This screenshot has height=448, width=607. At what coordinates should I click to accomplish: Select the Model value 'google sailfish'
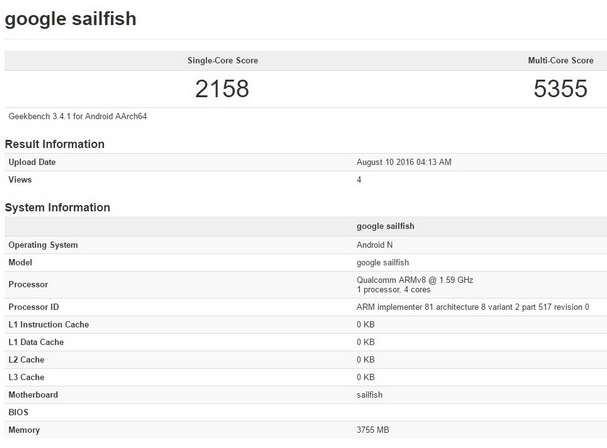[x=382, y=263]
